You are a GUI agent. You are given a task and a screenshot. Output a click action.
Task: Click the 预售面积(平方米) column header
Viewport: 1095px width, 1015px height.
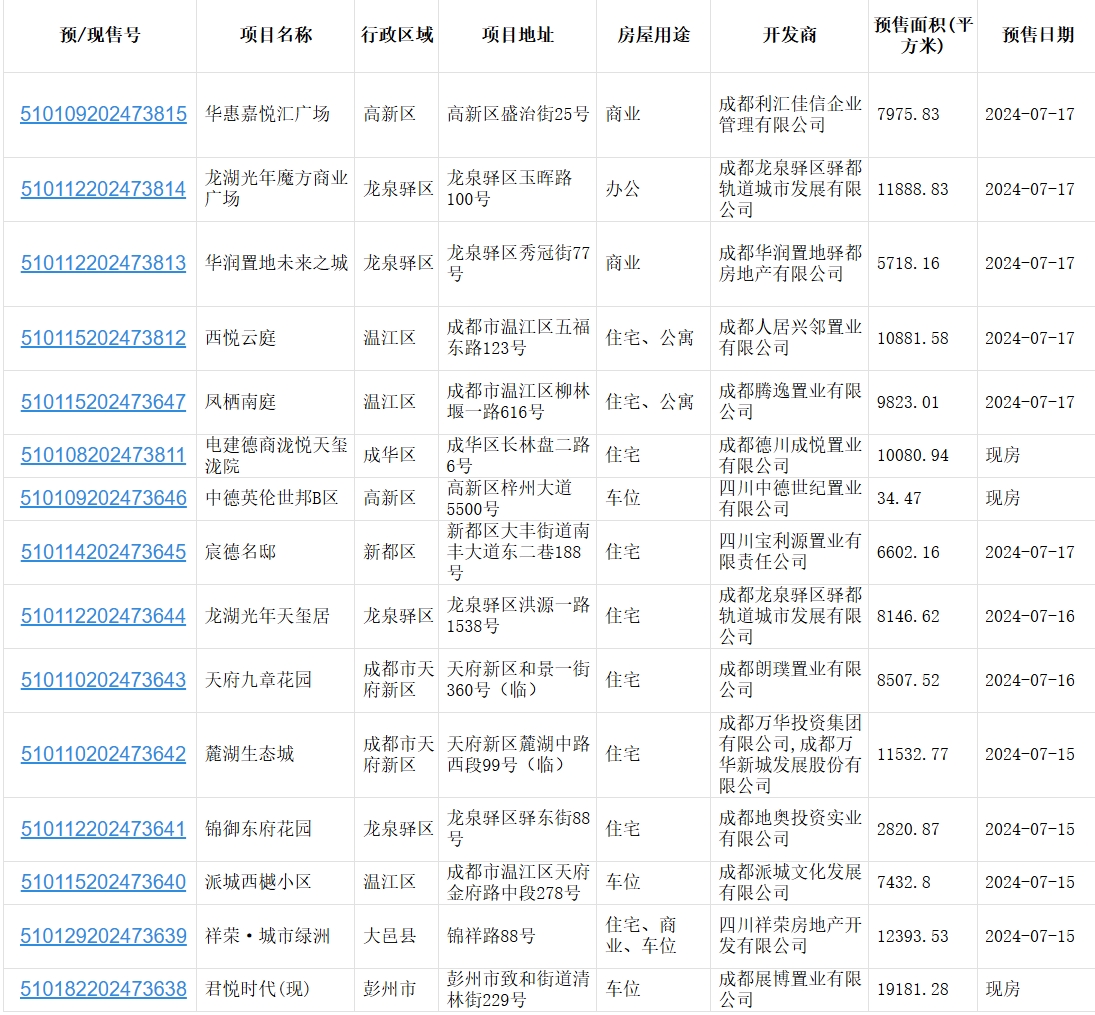click(x=923, y=35)
